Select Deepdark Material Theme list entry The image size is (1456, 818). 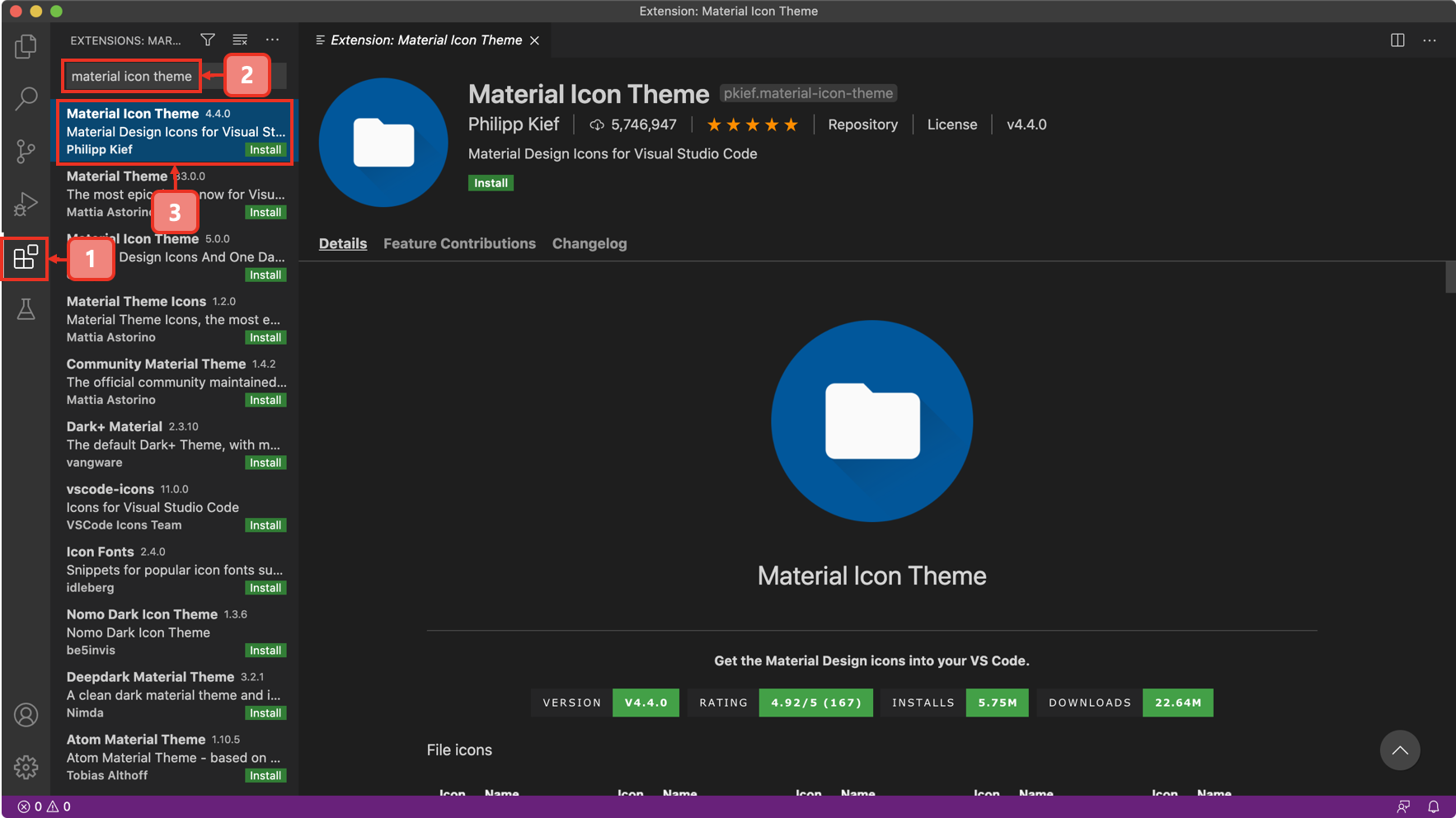175,695
